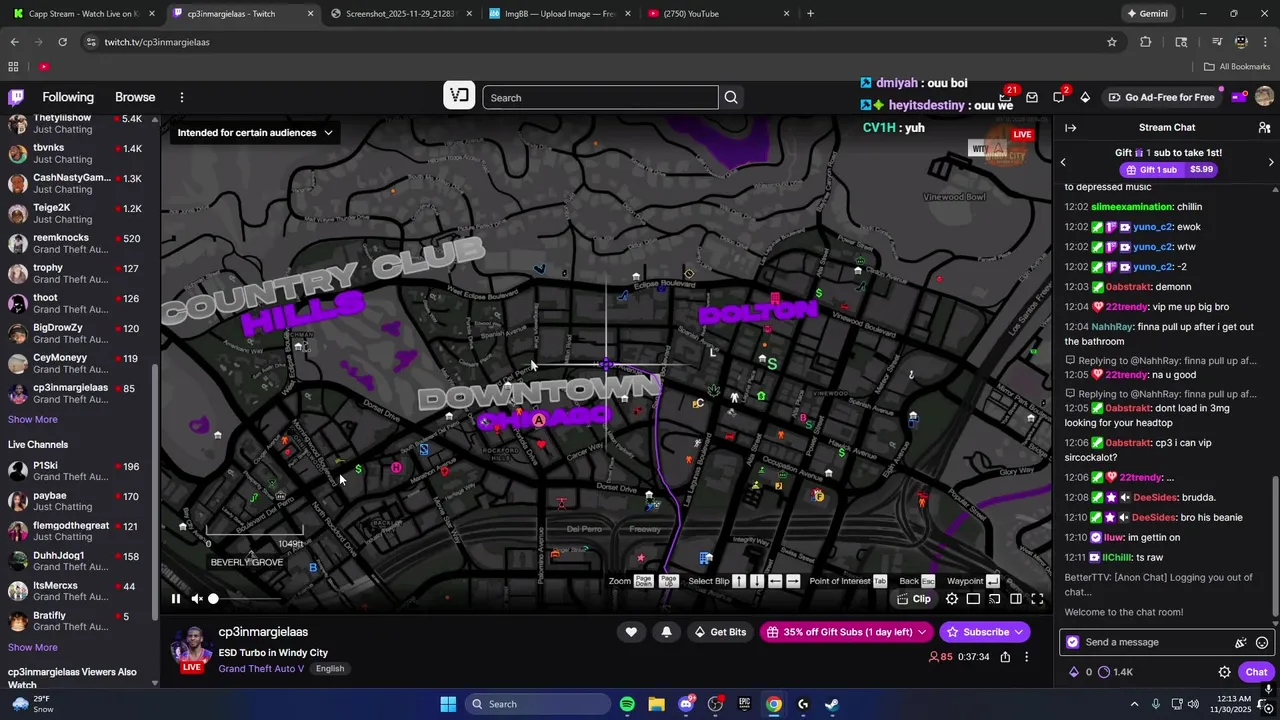Bookmark this page with the star
1280x720 pixels.
click(x=1112, y=42)
